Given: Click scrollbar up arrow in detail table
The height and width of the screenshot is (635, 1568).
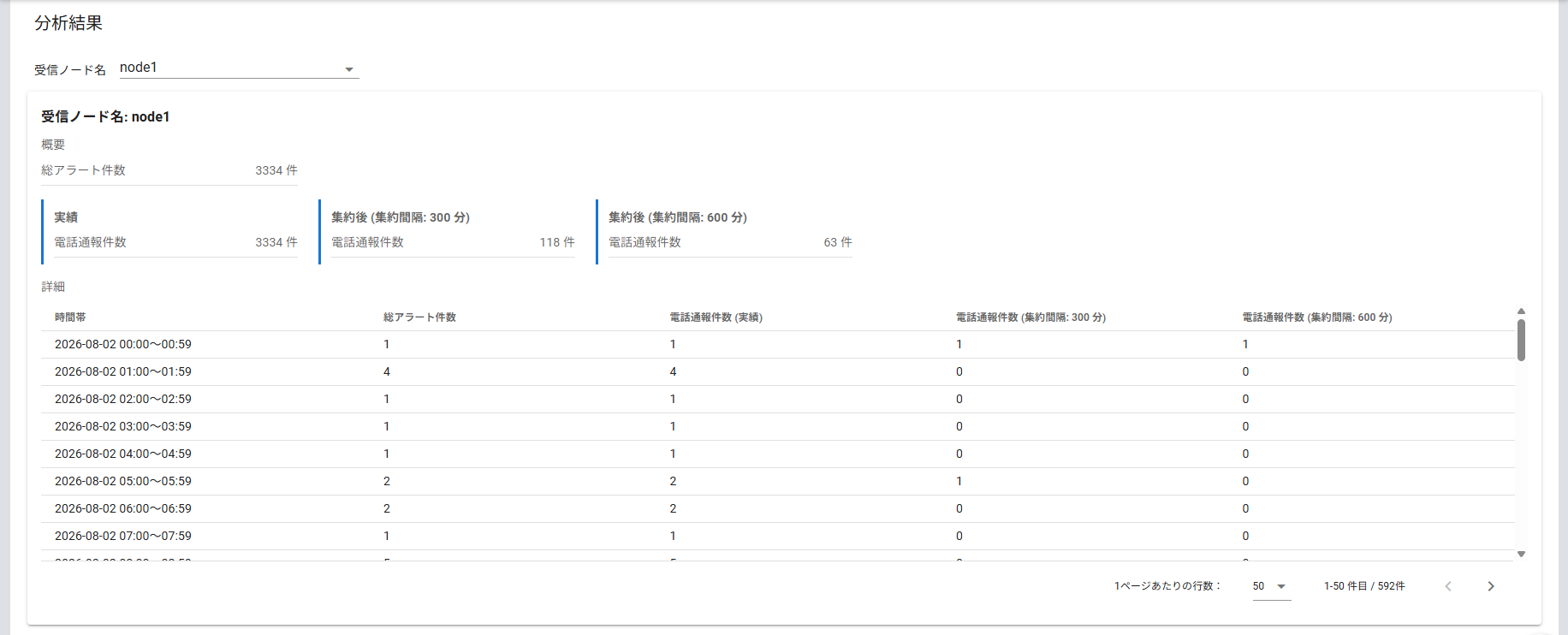Looking at the screenshot, I should pos(1521,312).
